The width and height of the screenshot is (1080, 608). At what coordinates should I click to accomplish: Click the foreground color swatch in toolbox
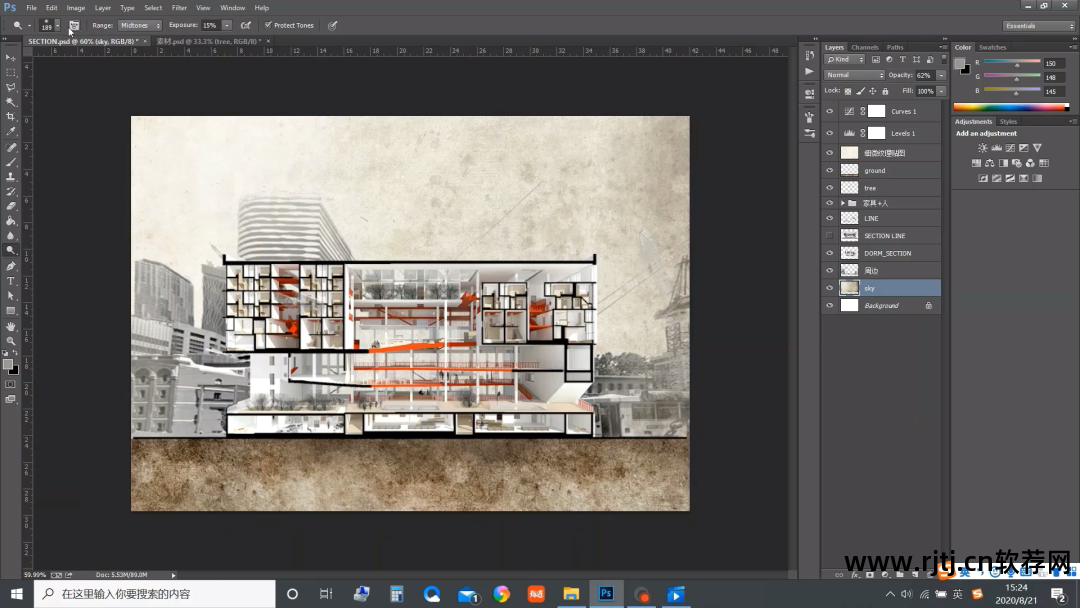click(8, 364)
